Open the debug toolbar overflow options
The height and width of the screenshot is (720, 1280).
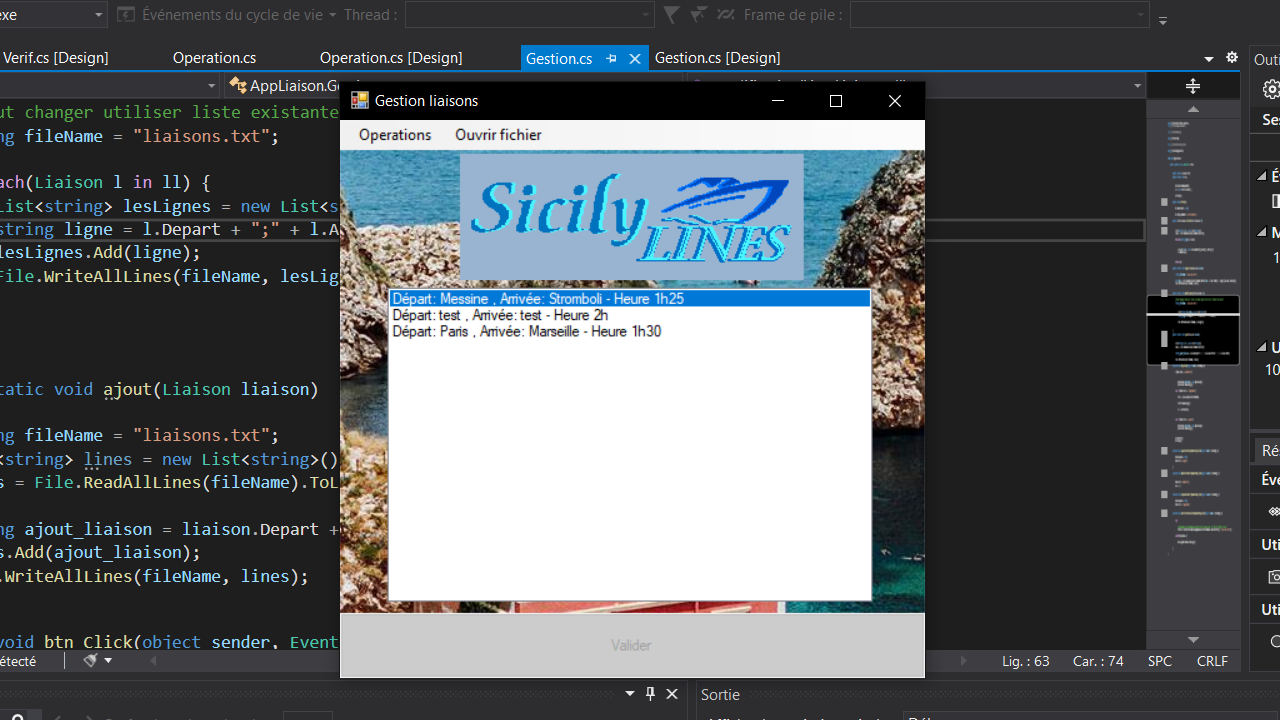pyautogui.click(x=1163, y=19)
